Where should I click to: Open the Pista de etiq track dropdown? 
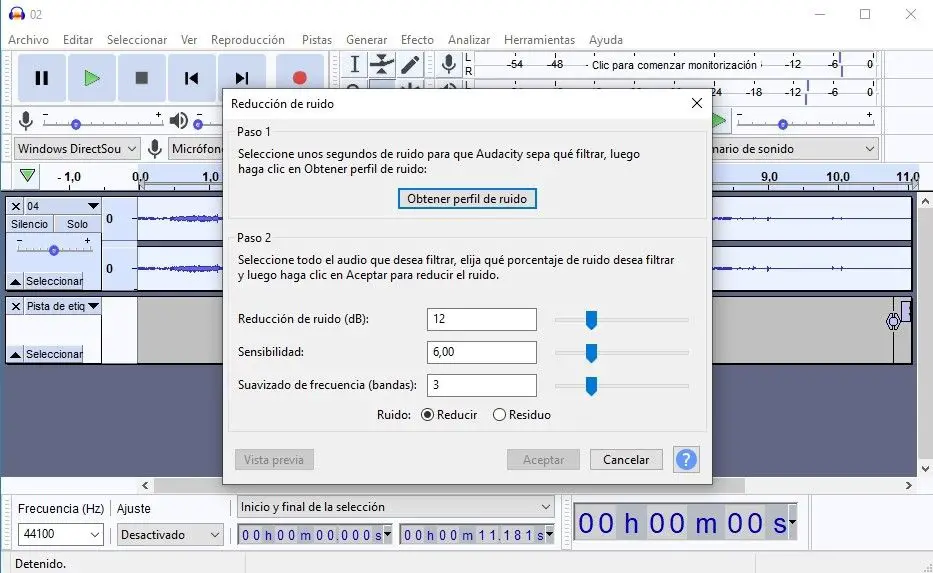coord(93,306)
